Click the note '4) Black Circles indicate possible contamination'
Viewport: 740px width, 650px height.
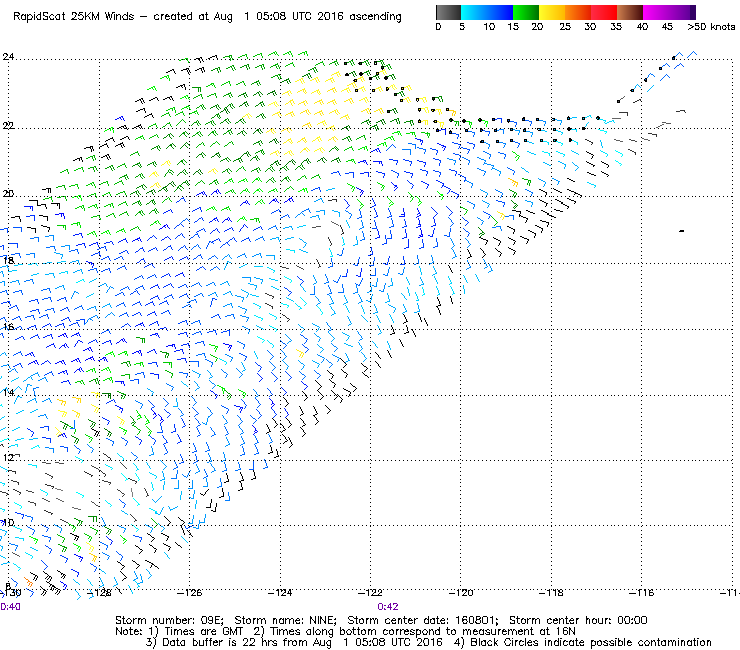click(x=583, y=642)
